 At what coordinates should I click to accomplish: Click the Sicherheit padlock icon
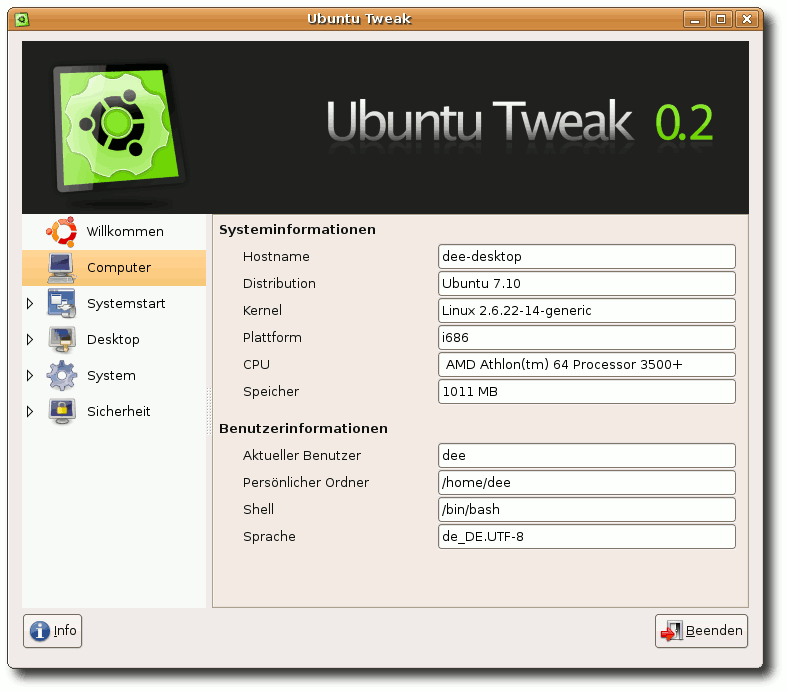(x=62, y=411)
